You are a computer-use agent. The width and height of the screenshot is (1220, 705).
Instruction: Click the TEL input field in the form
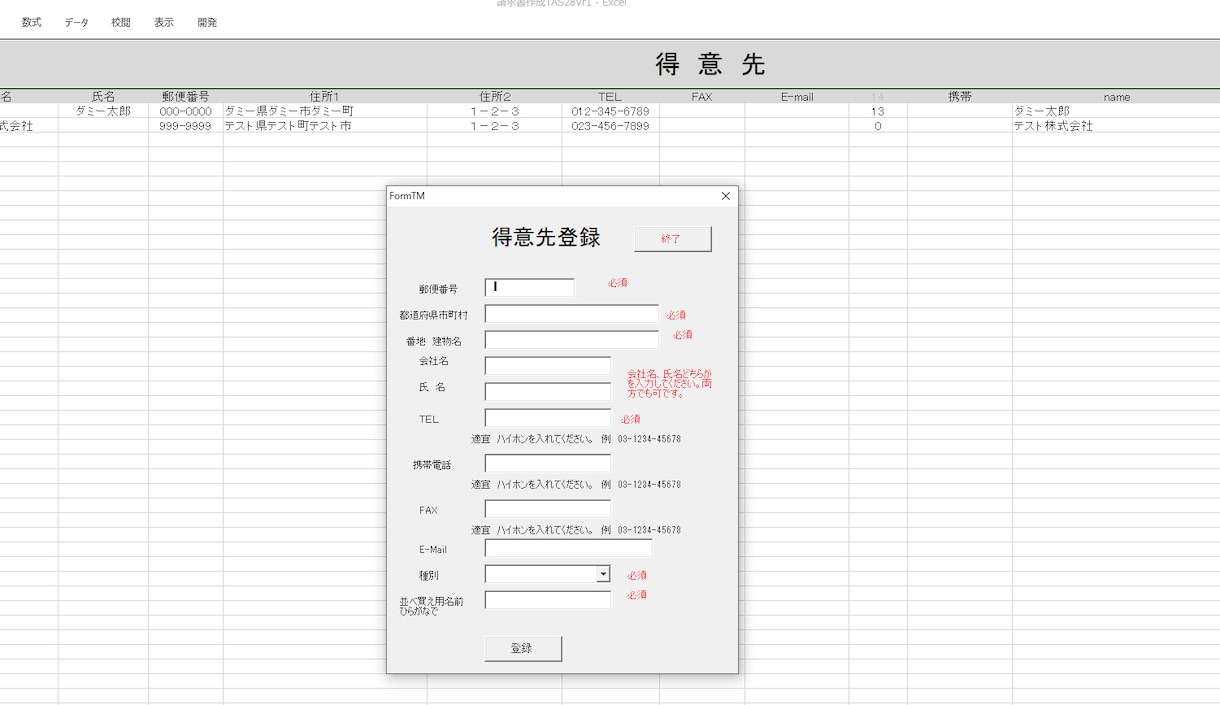pos(548,418)
